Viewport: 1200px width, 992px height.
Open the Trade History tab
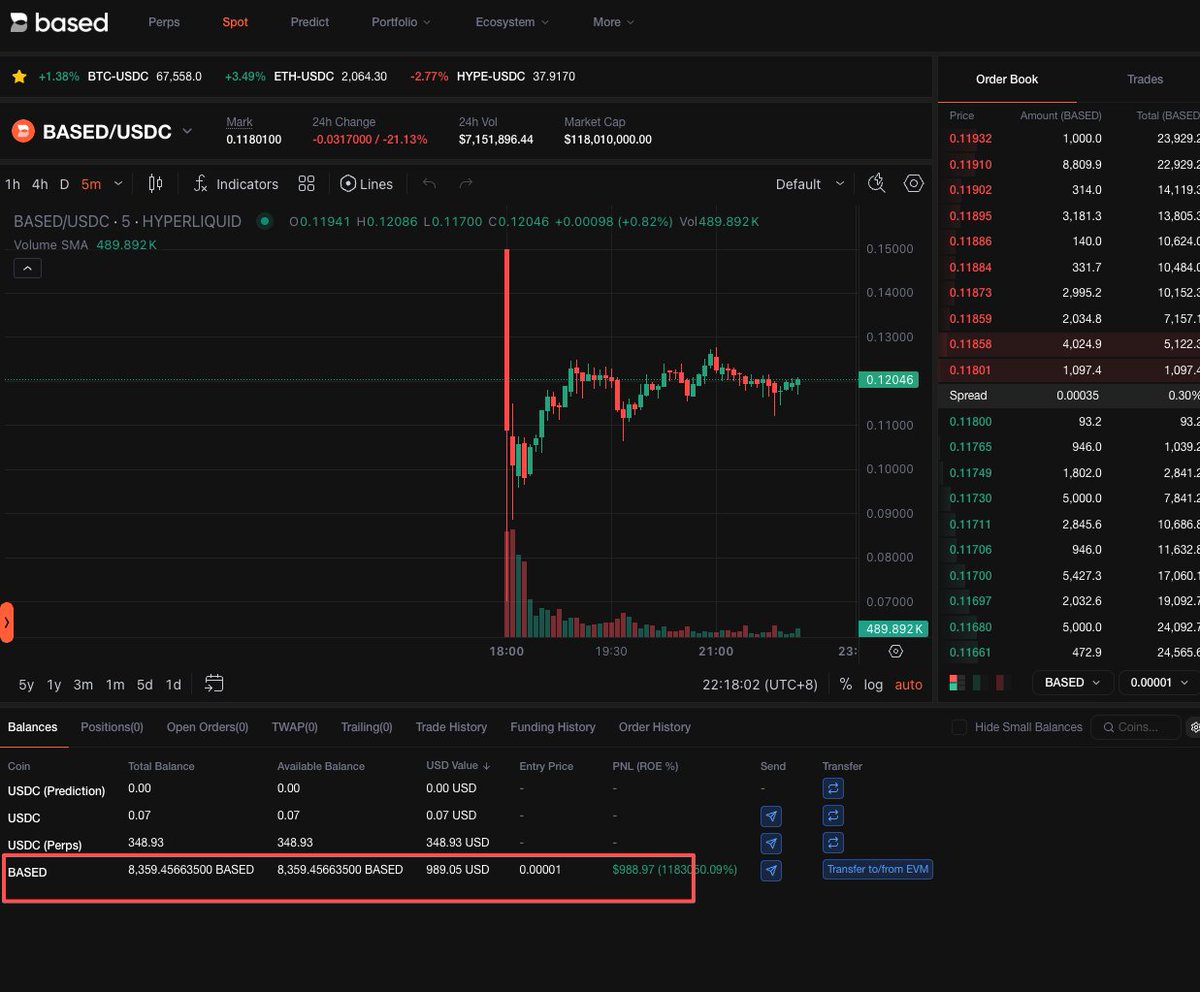(x=451, y=727)
